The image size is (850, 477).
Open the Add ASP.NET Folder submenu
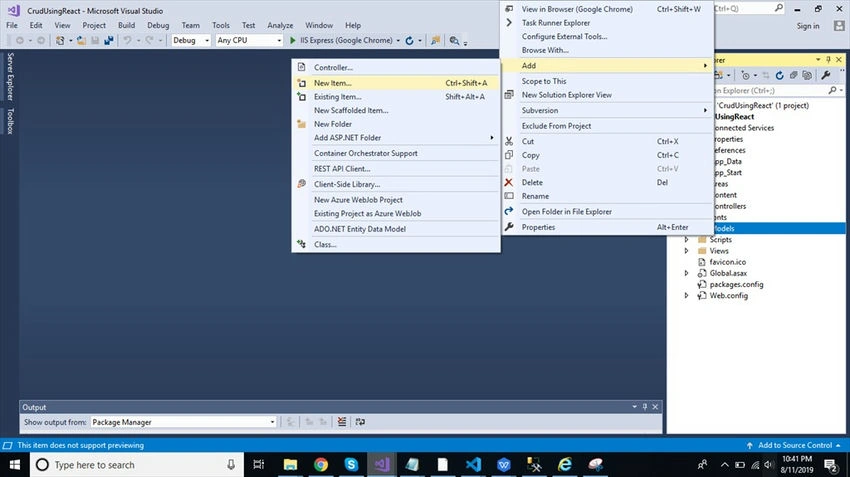(396, 138)
